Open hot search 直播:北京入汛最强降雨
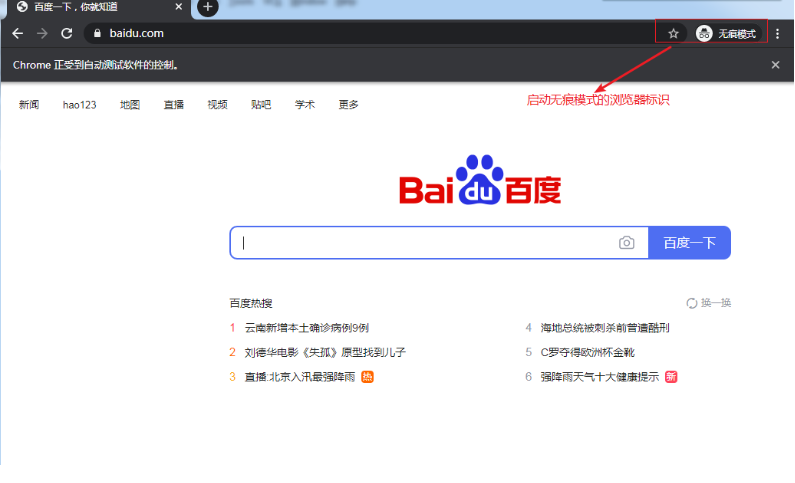Screen dimensions: 795x483 pos(300,377)
